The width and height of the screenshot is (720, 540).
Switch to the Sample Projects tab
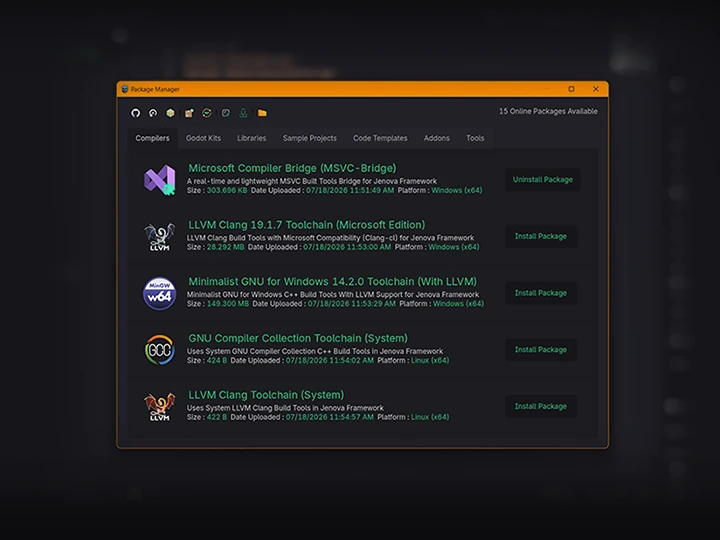point(309,138)
